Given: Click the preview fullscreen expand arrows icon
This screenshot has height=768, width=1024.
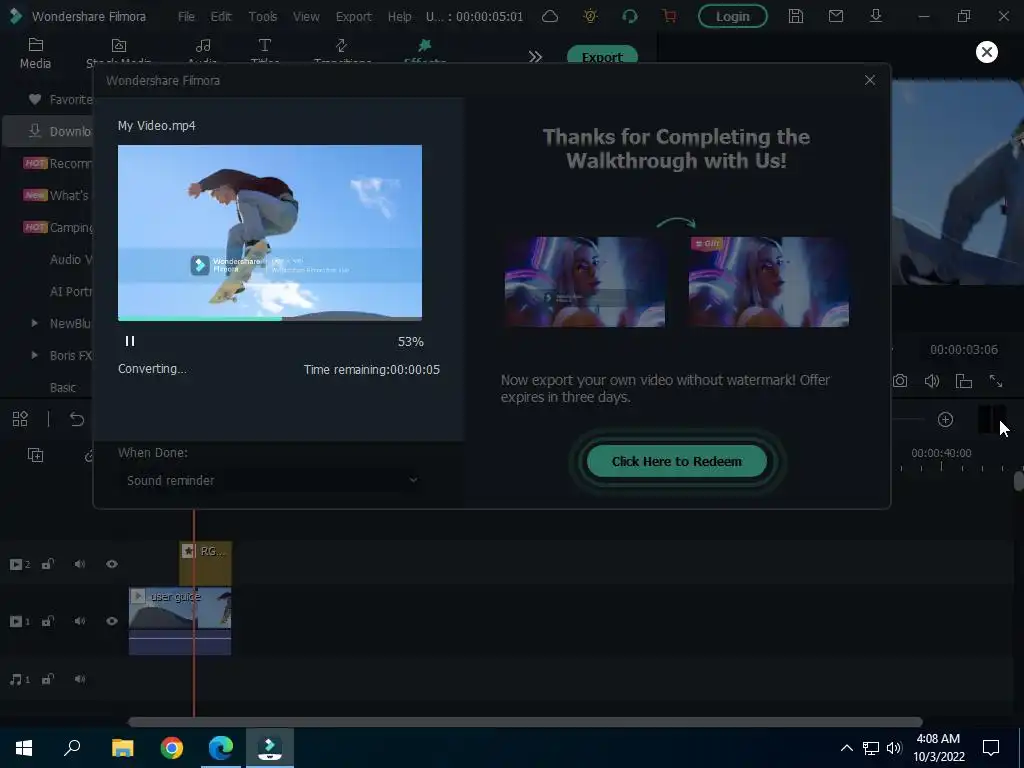Looking at the screenshot, I should tap(996, 381).
